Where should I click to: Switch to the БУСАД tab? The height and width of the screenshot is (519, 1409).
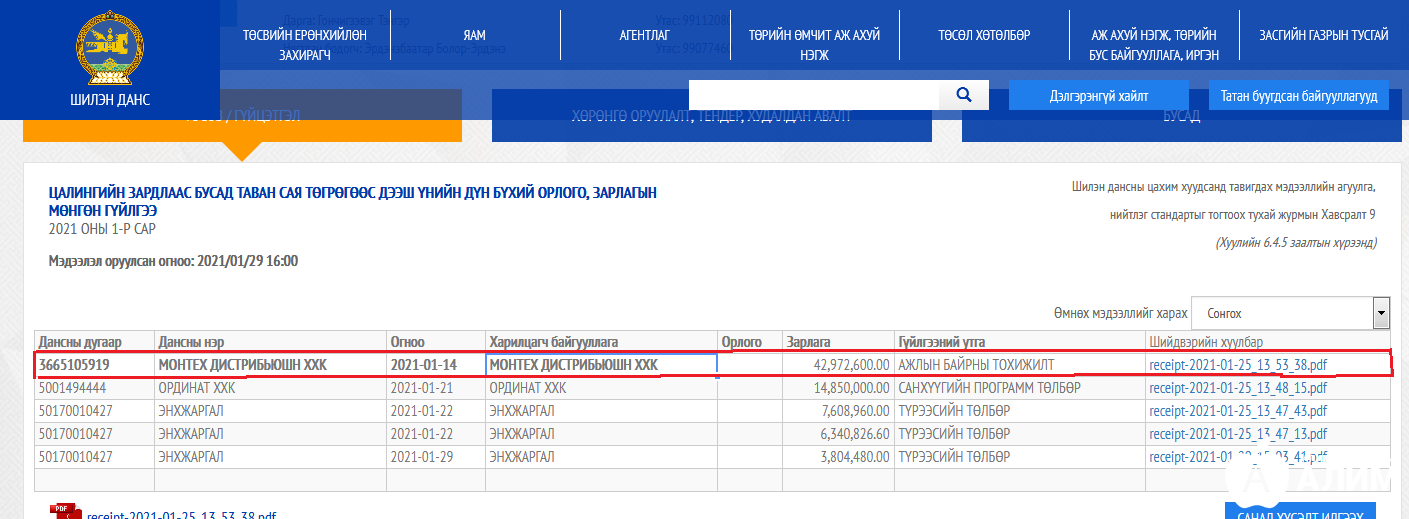point(1181,116)
